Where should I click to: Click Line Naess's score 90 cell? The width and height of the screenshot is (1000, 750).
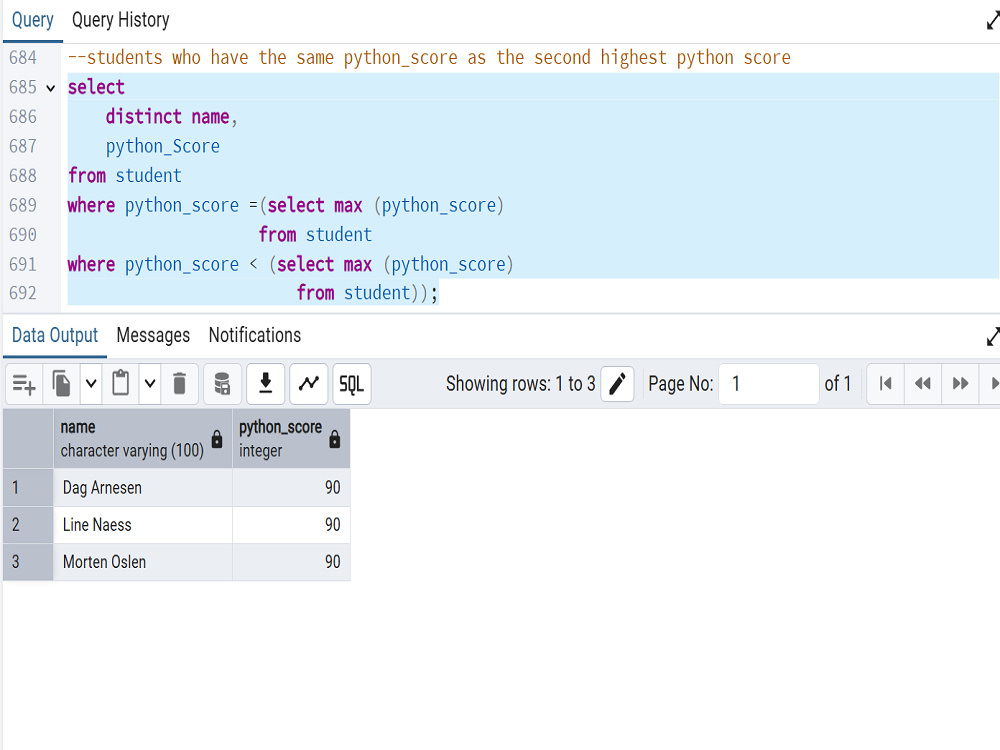(x=291, y=525)
